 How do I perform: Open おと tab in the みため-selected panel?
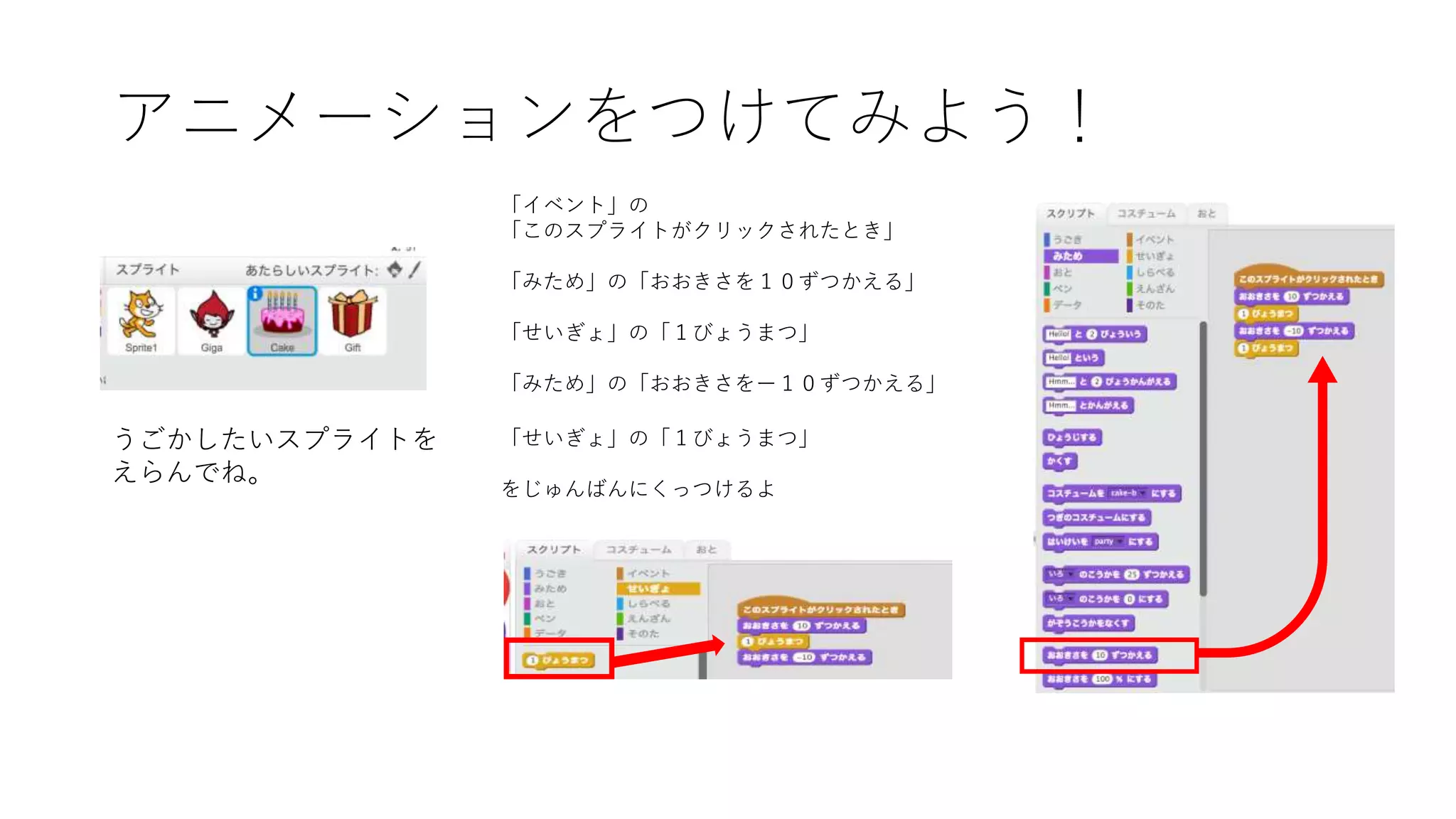click(x=1206, y=213)
